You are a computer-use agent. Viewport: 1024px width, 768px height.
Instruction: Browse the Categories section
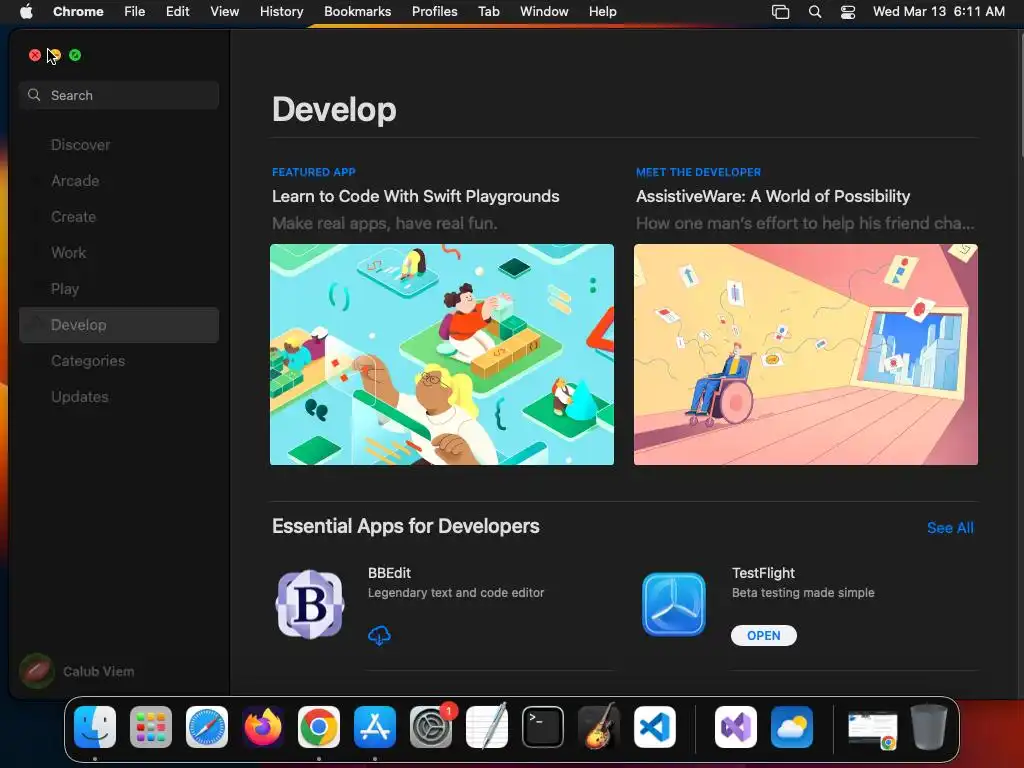119,360
